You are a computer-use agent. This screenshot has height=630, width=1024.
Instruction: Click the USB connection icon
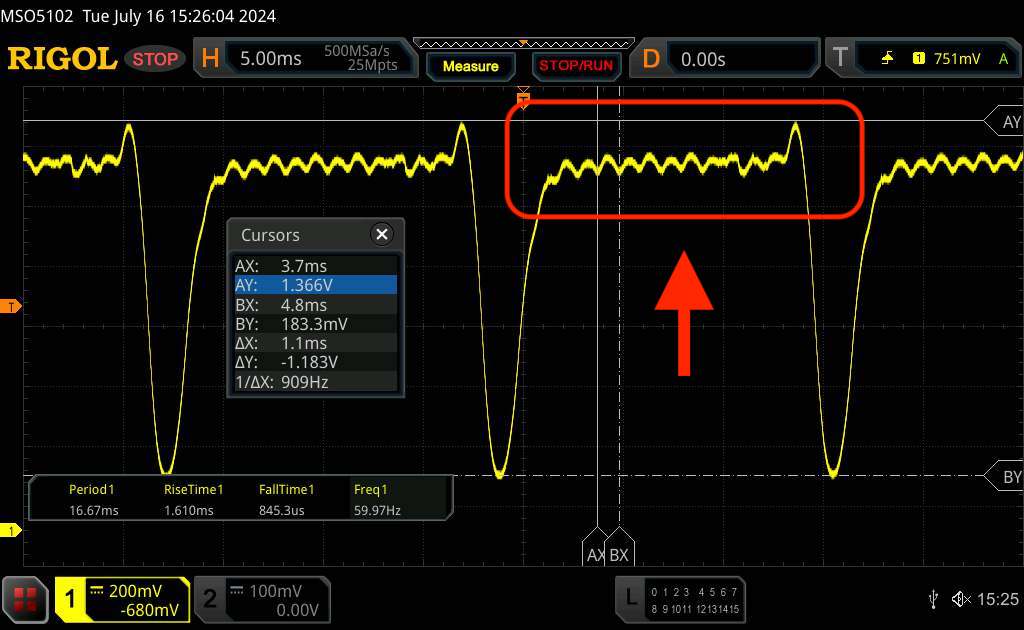tap(933, 599)
